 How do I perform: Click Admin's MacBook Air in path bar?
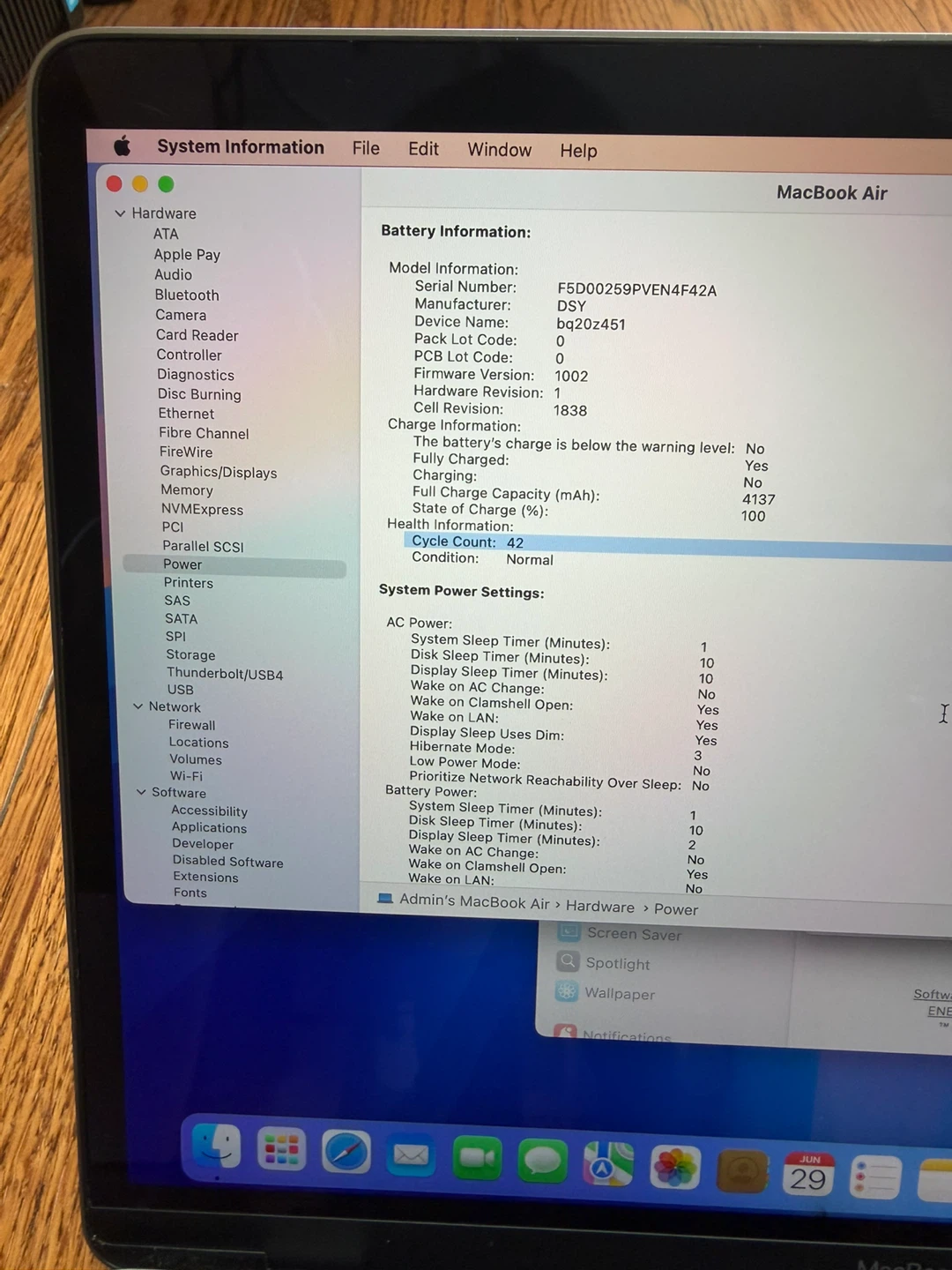[474, 901]
